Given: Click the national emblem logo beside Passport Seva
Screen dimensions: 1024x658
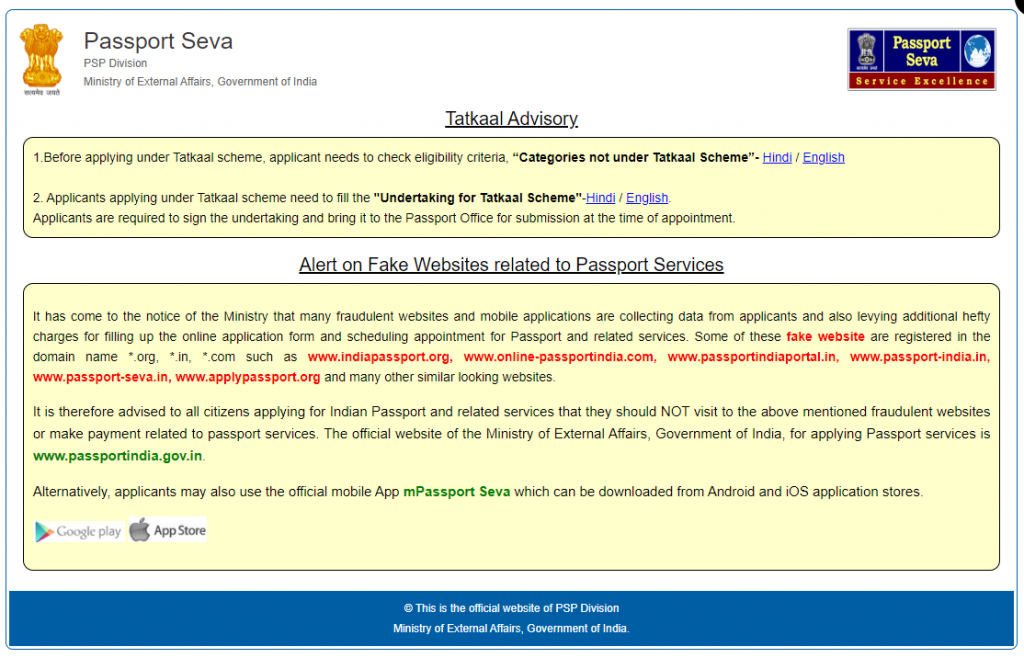Looking at the screenshot, I should pyautogui.click(x=41, y=59).
